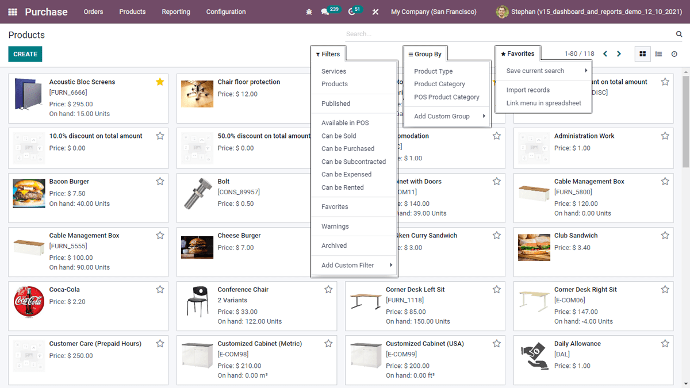Choose Link menu in spreadsheet
Viewport: 690px width, 388px height.
click(543, 103)
